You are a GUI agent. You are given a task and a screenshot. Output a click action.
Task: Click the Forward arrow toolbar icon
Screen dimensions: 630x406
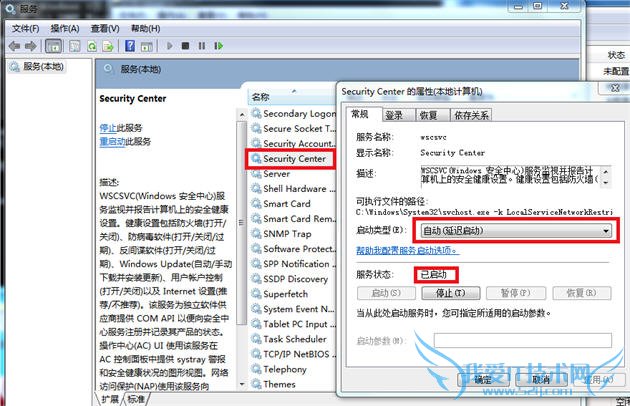[x=31, y=46]
